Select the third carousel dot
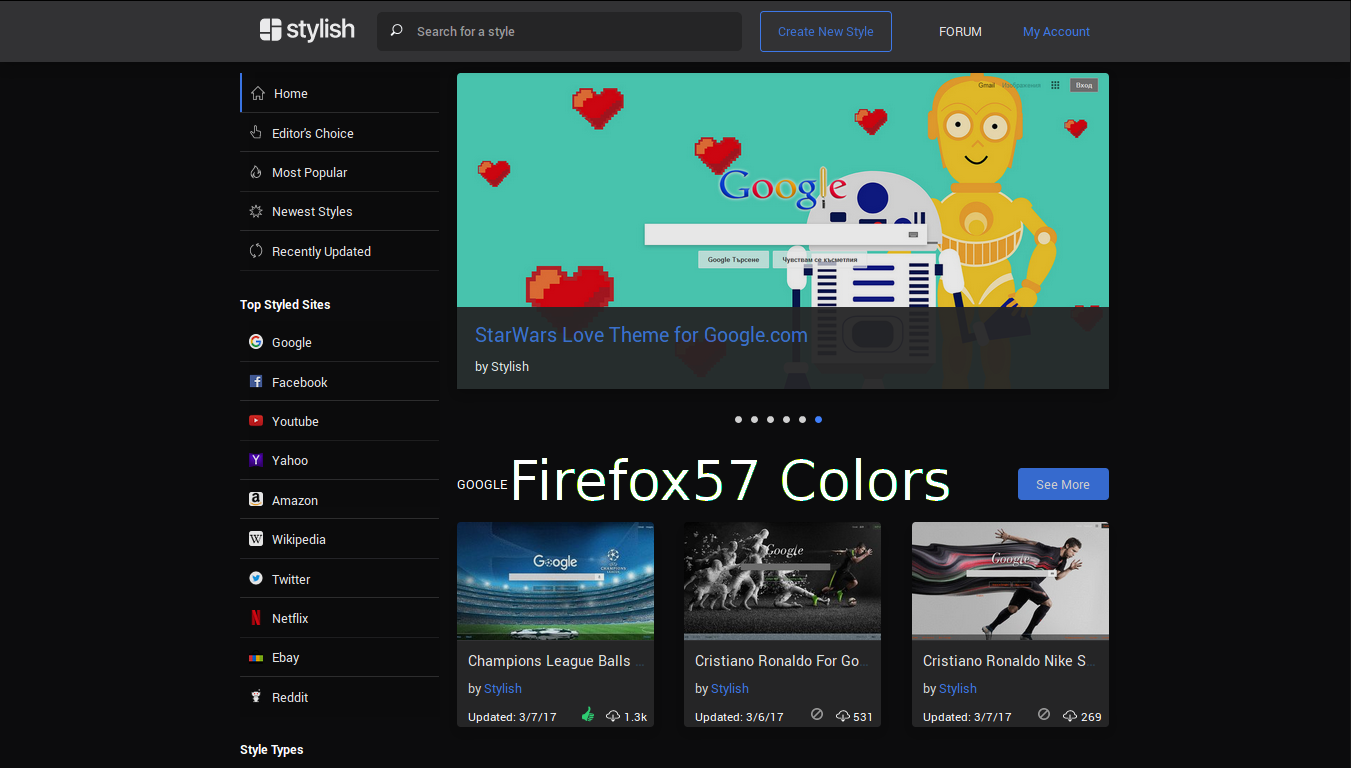The image size is (1351, 768). click(770, 420)
